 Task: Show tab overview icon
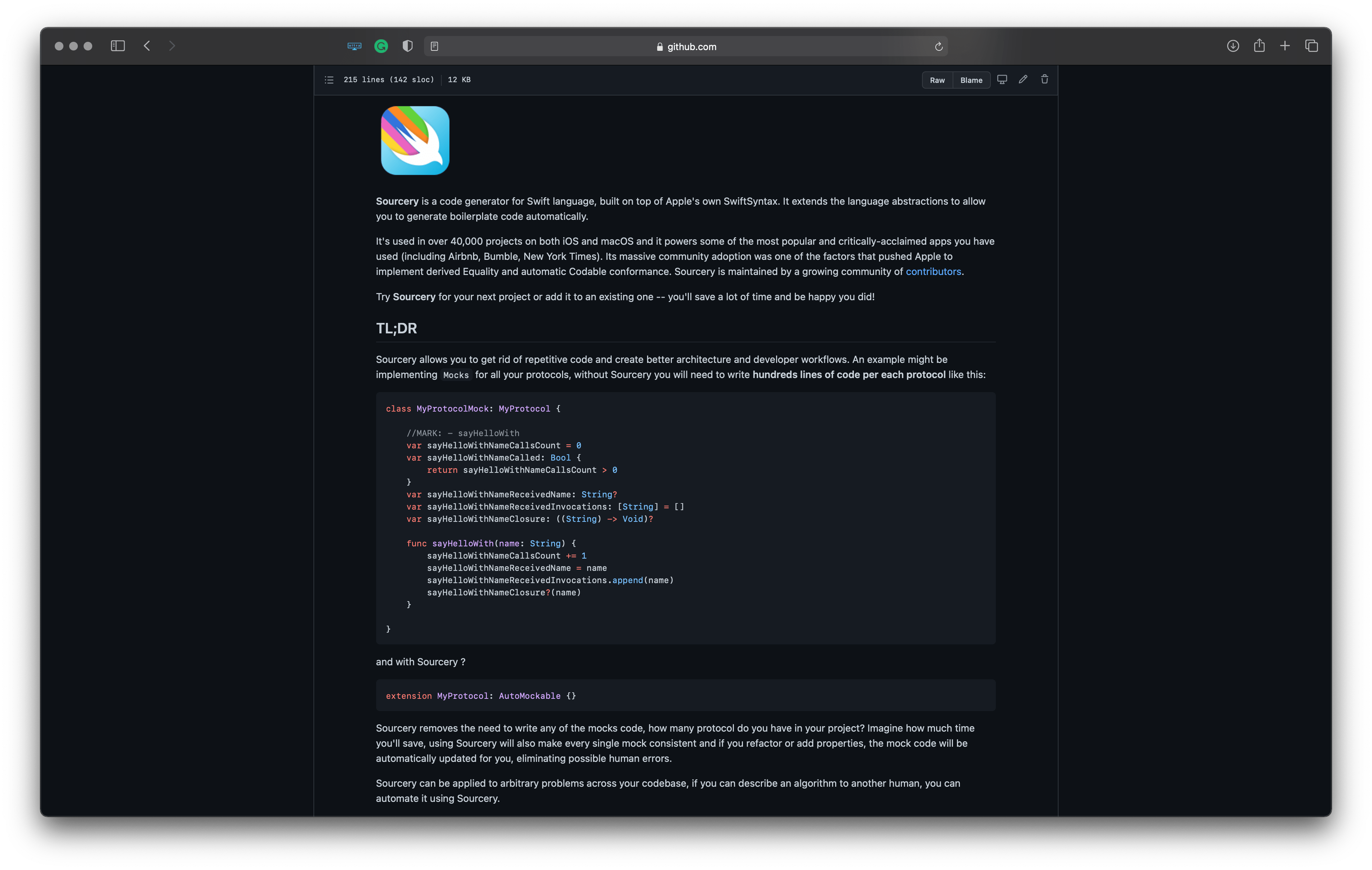tap(1311, 46)
